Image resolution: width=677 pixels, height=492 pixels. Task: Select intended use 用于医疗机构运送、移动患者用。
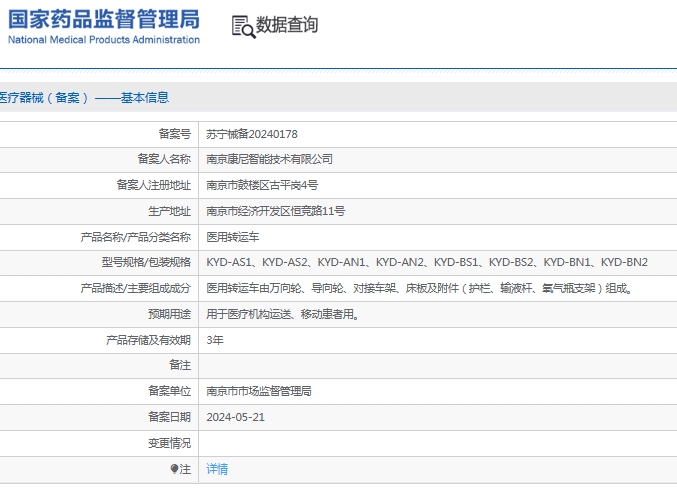click(x=282, y=314)
